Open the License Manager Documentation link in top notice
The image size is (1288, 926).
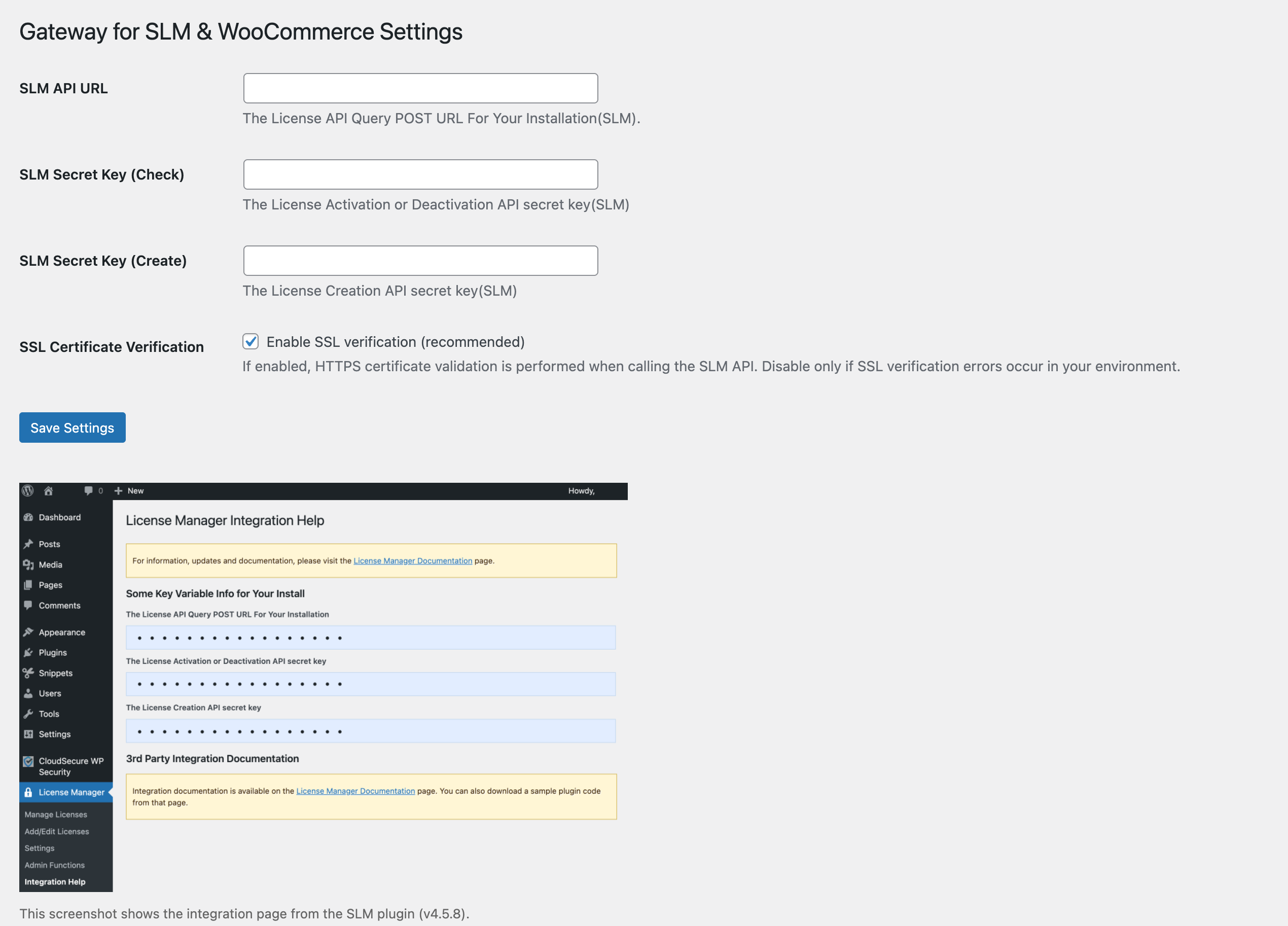tap(412, 561)
